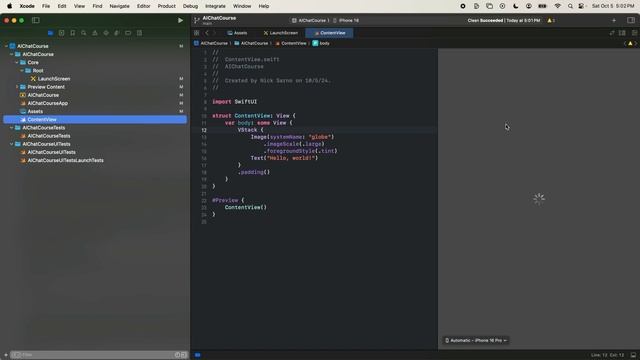Open the Debug navigator icon
This screenshot has width=640, height=360.
(117, 33)
